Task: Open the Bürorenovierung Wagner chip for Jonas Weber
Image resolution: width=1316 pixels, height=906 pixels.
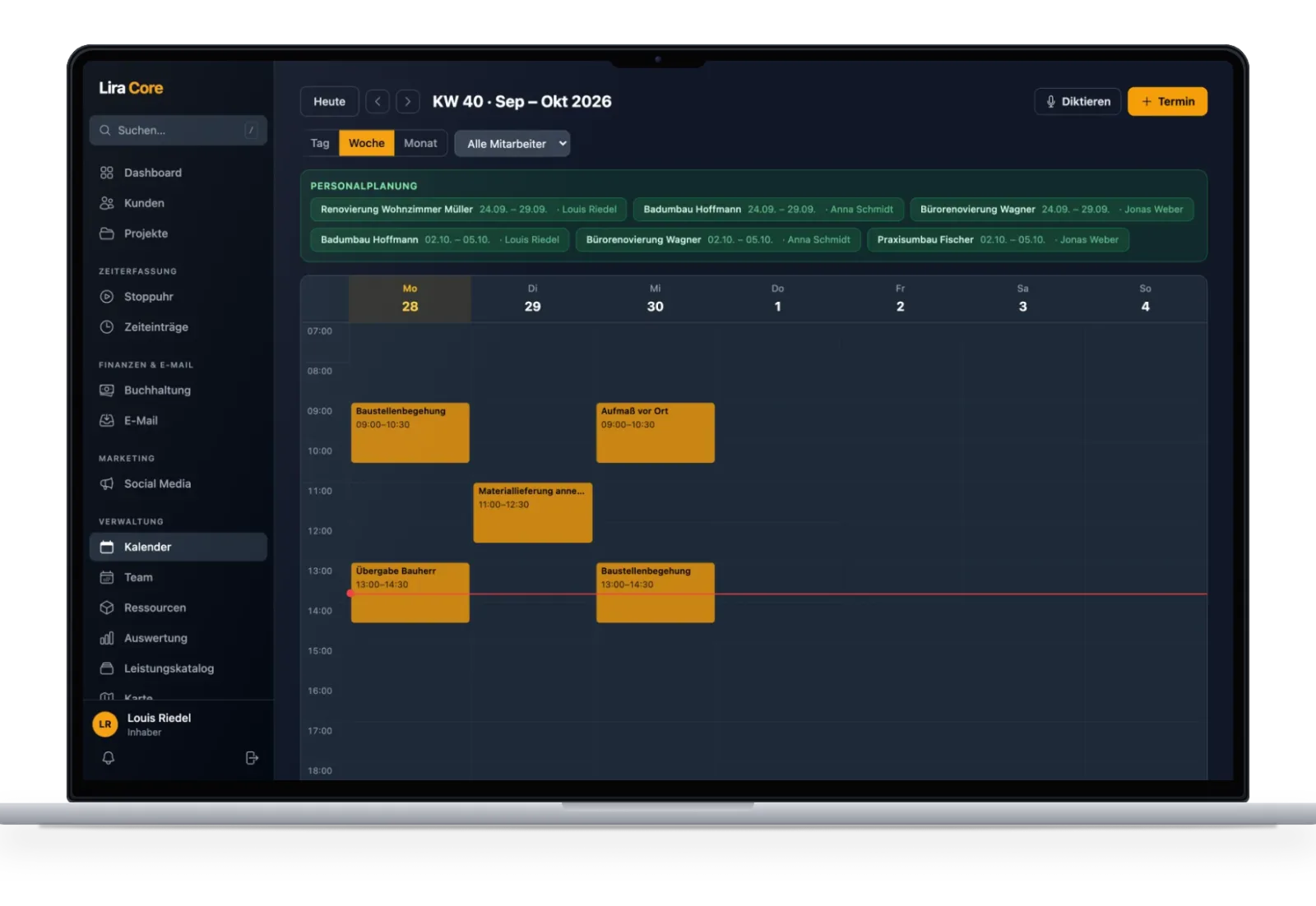Action: coord(1052,210)
